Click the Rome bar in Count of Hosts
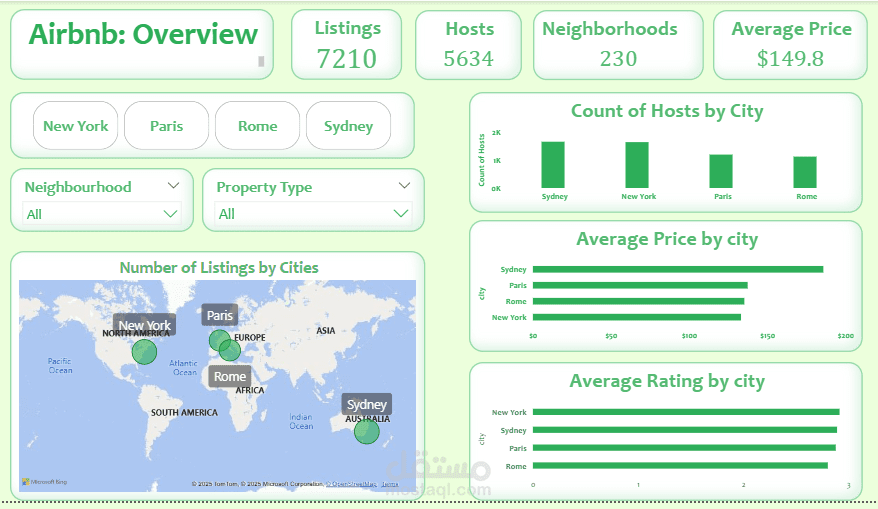 pos(805,172)
